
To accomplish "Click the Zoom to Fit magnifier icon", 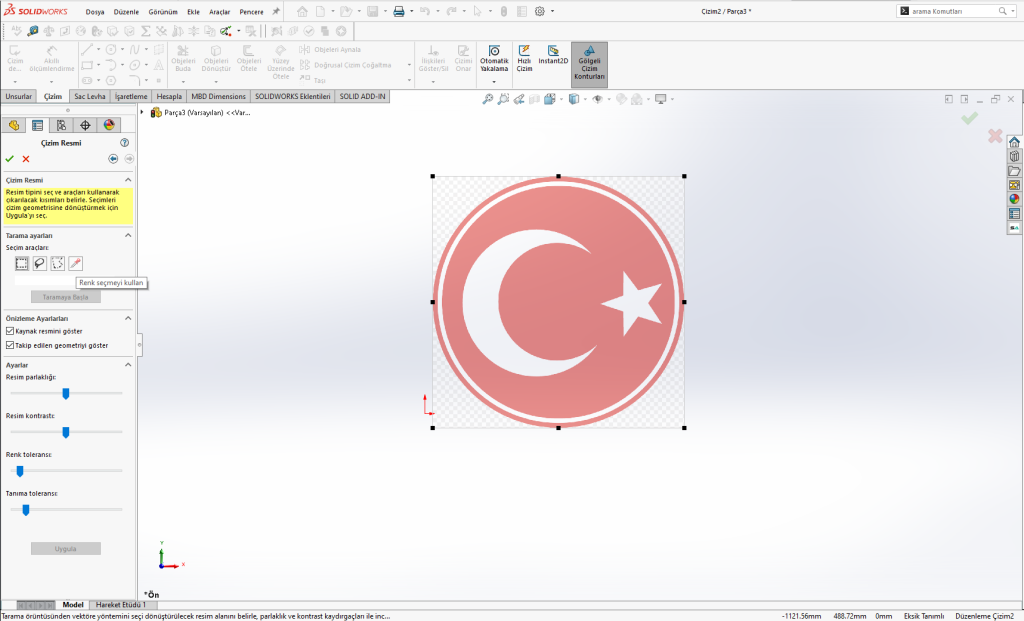I will [x=488, y=99].
